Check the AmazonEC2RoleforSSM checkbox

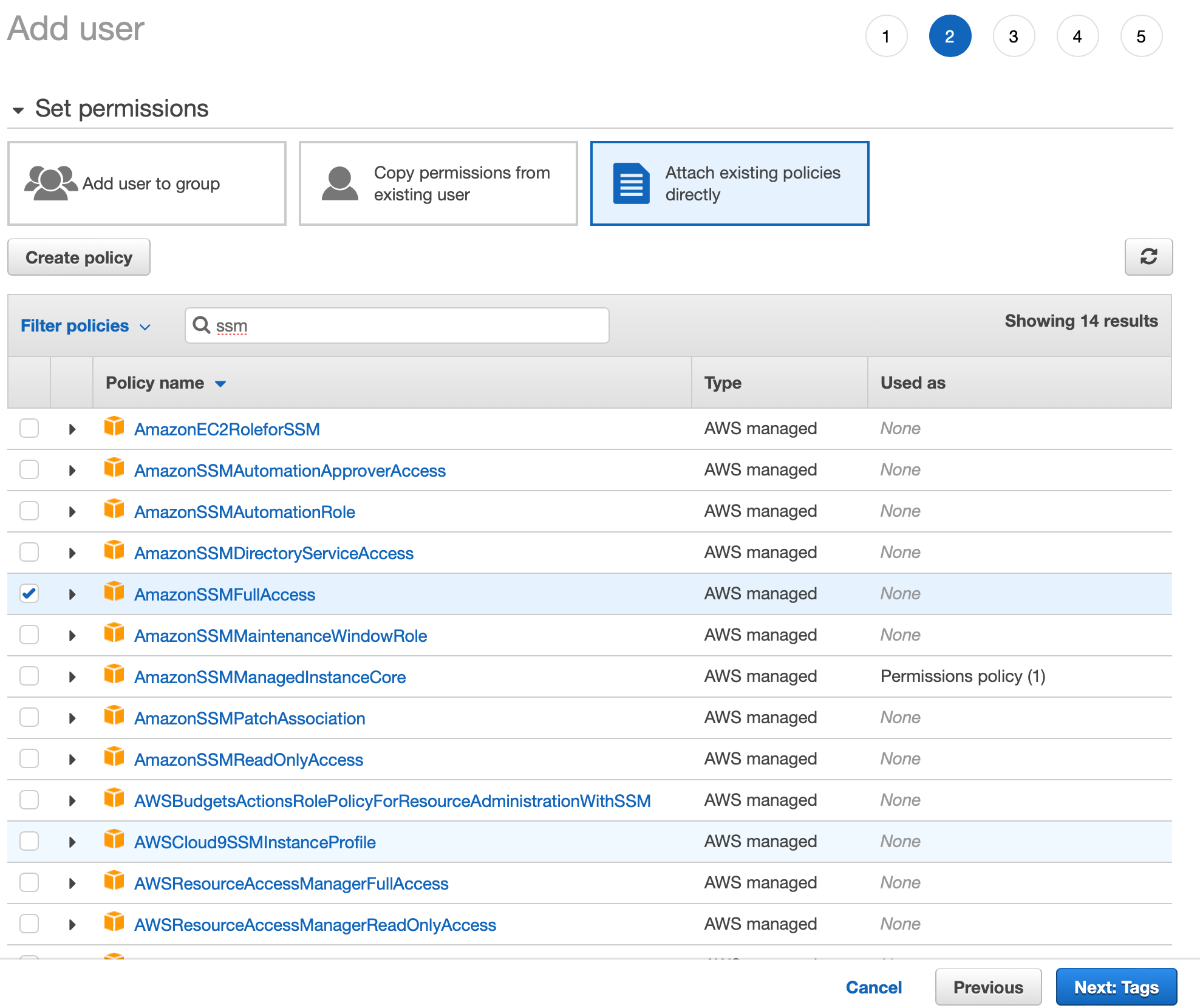29,428
